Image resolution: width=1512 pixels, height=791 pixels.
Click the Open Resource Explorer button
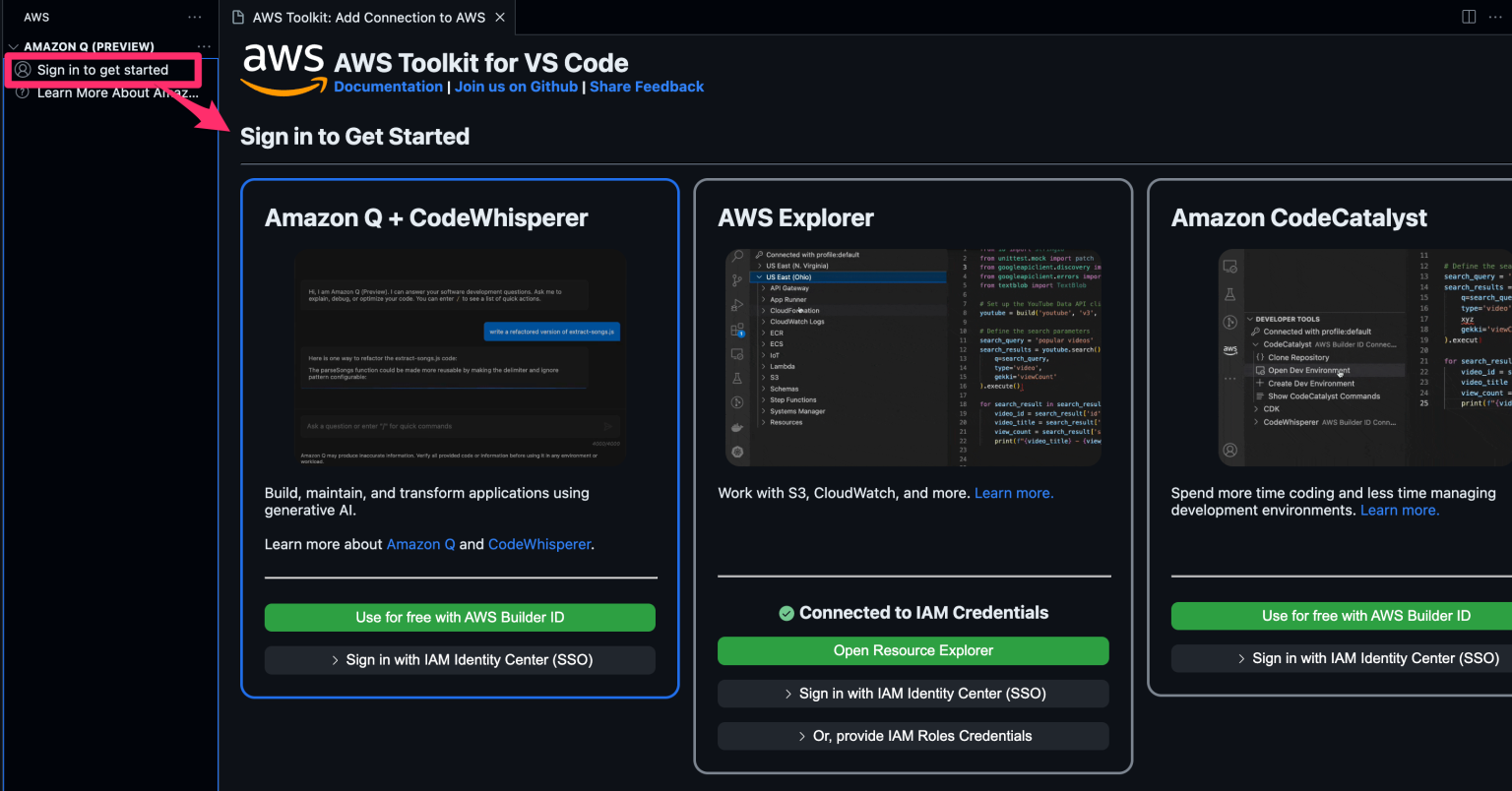pyautogui.click(x=913, y=650)
